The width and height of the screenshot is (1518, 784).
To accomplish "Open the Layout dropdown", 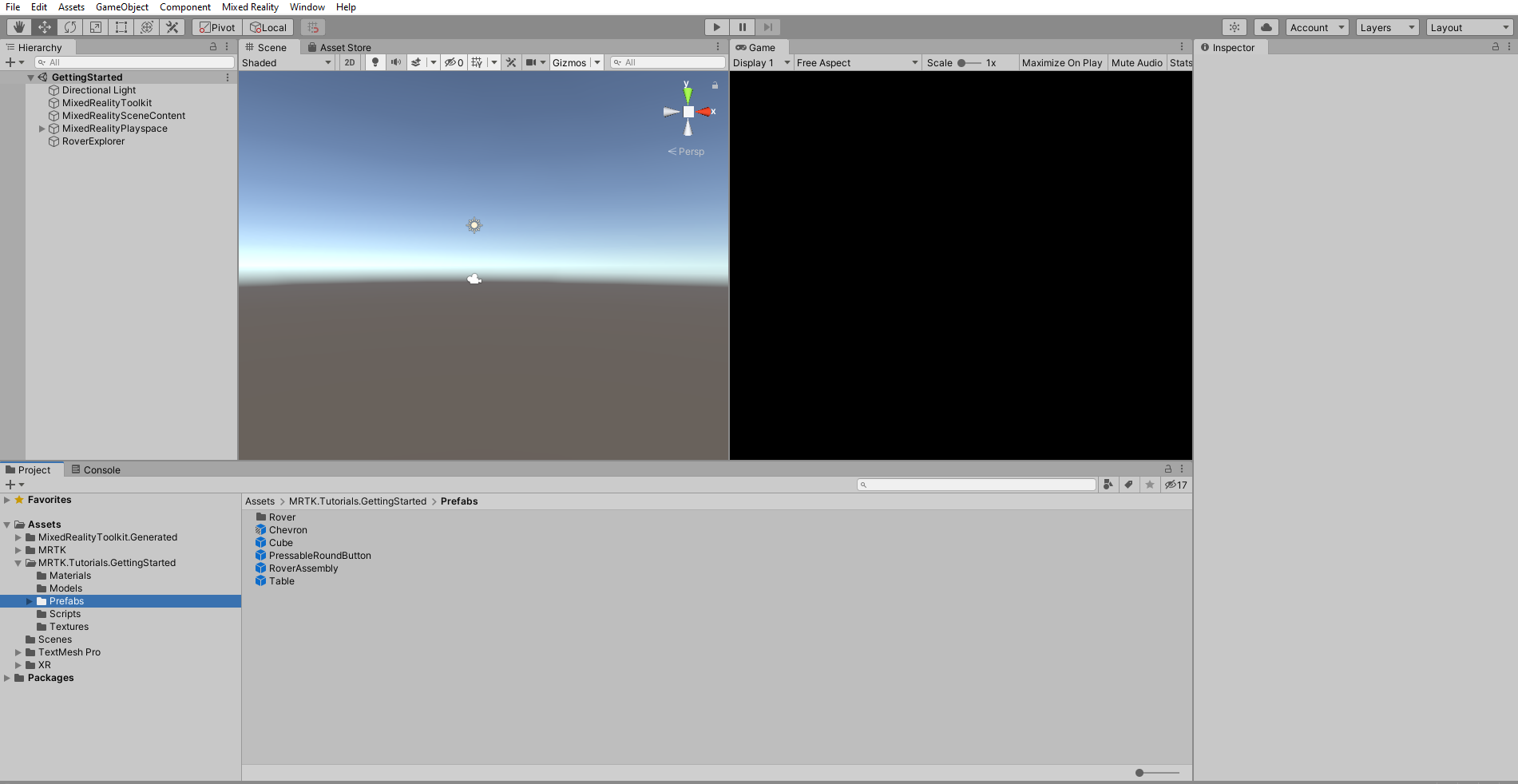I will tap(1470, 27).
